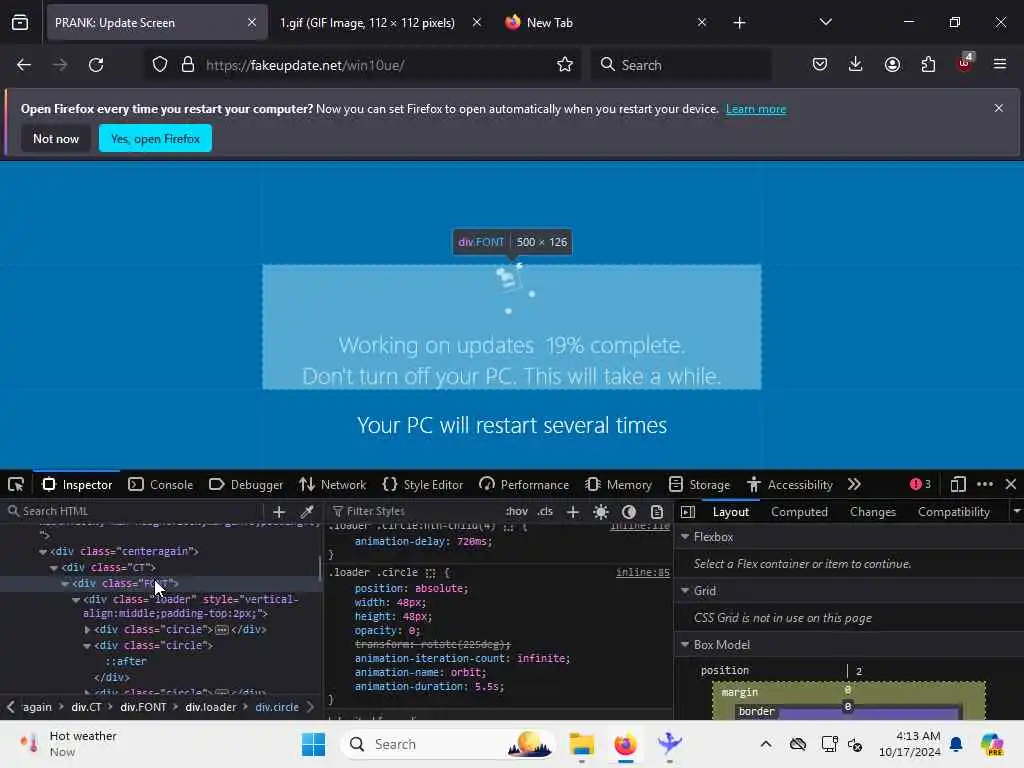Screen dimensions: 1024x768
Task: Open the Firefox application menu
Action: point(1000,65)
